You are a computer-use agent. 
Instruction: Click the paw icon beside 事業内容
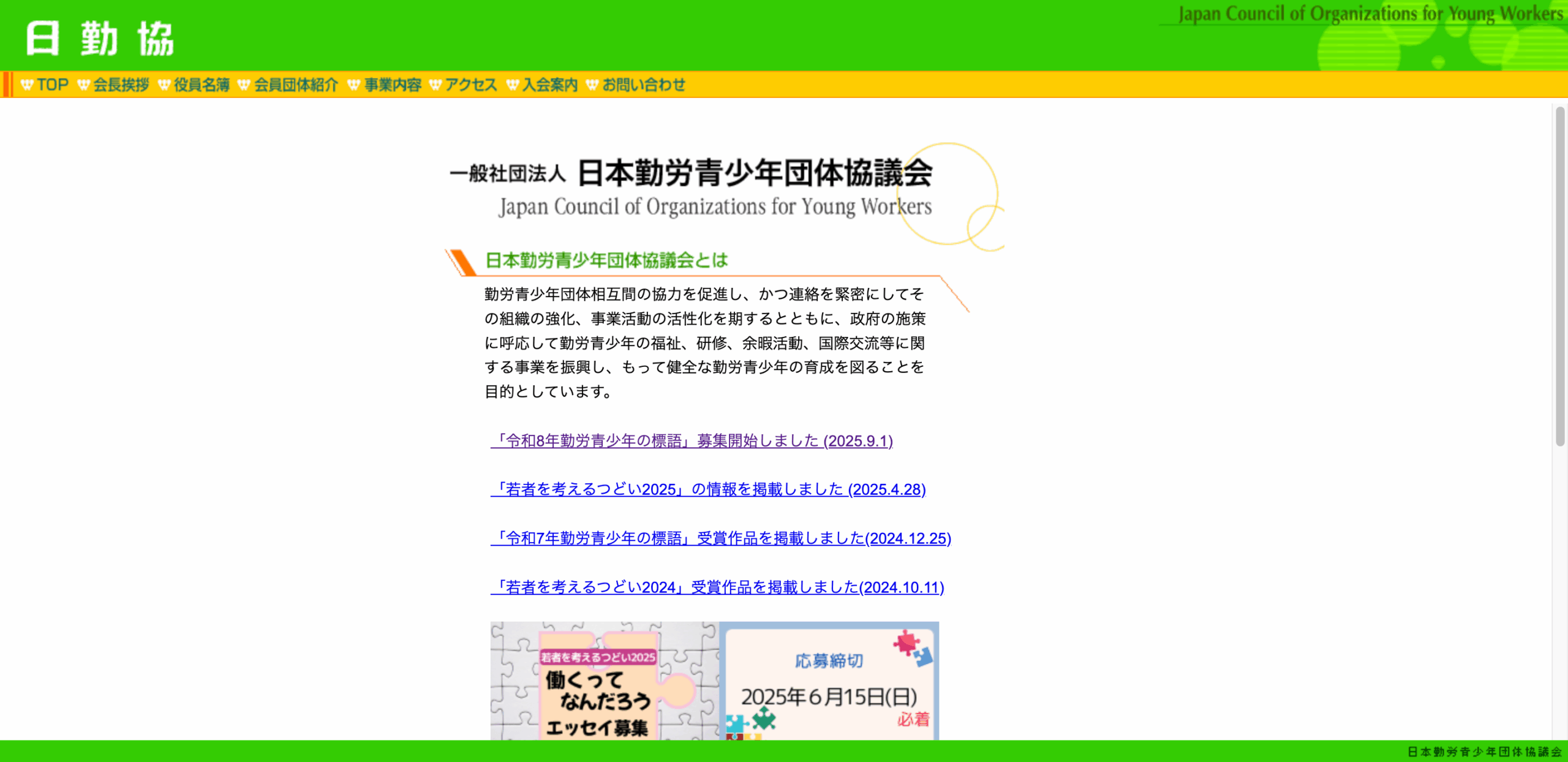(353, 85)
